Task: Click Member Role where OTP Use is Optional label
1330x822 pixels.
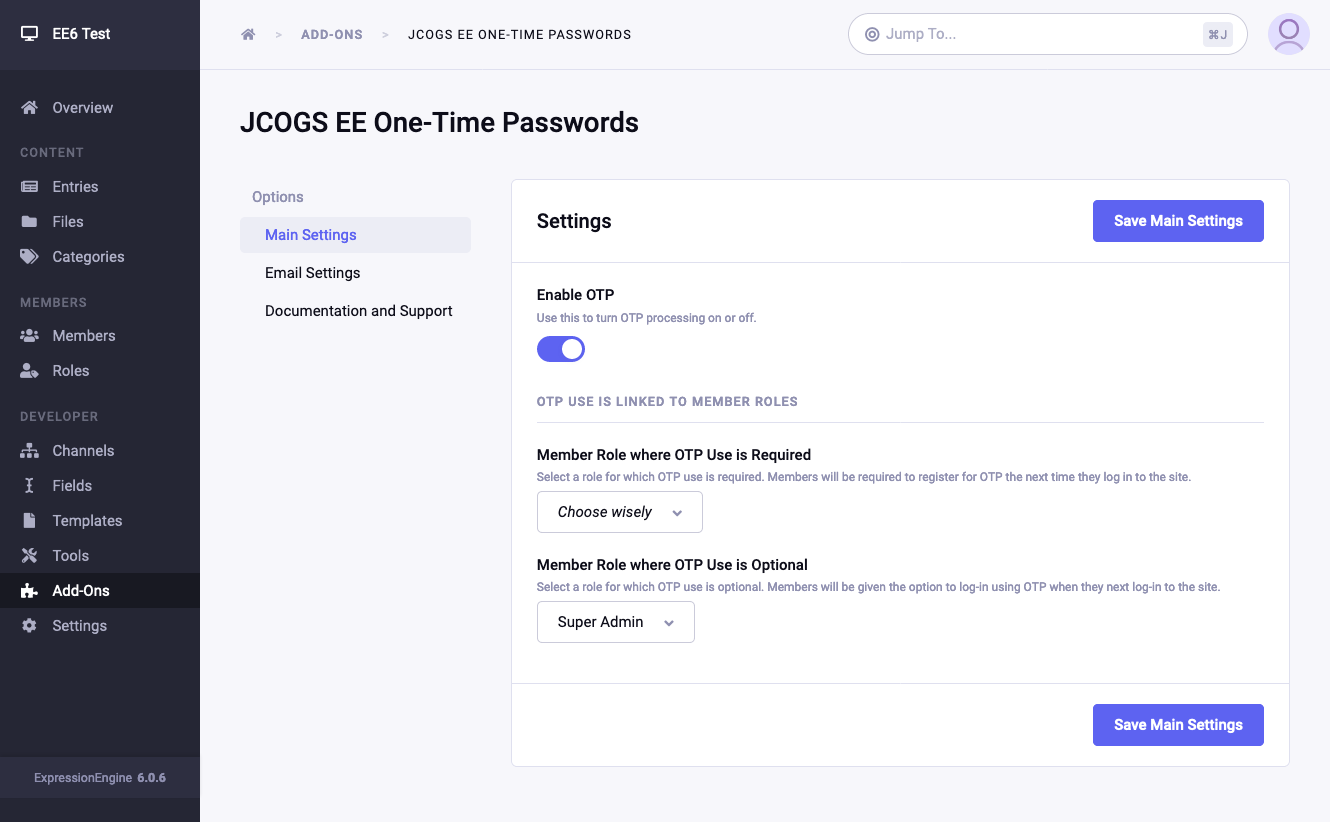Action: [x=672, y=565]
